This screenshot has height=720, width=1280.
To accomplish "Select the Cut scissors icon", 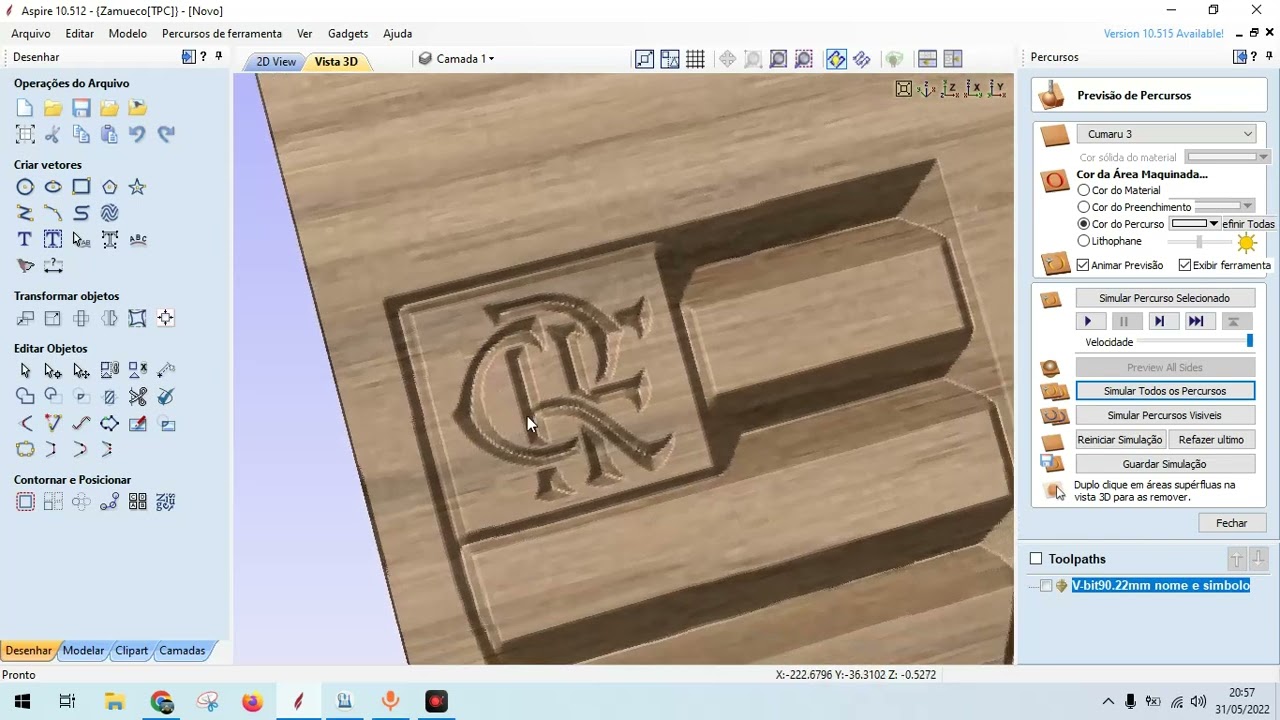I will click(53, 134).
